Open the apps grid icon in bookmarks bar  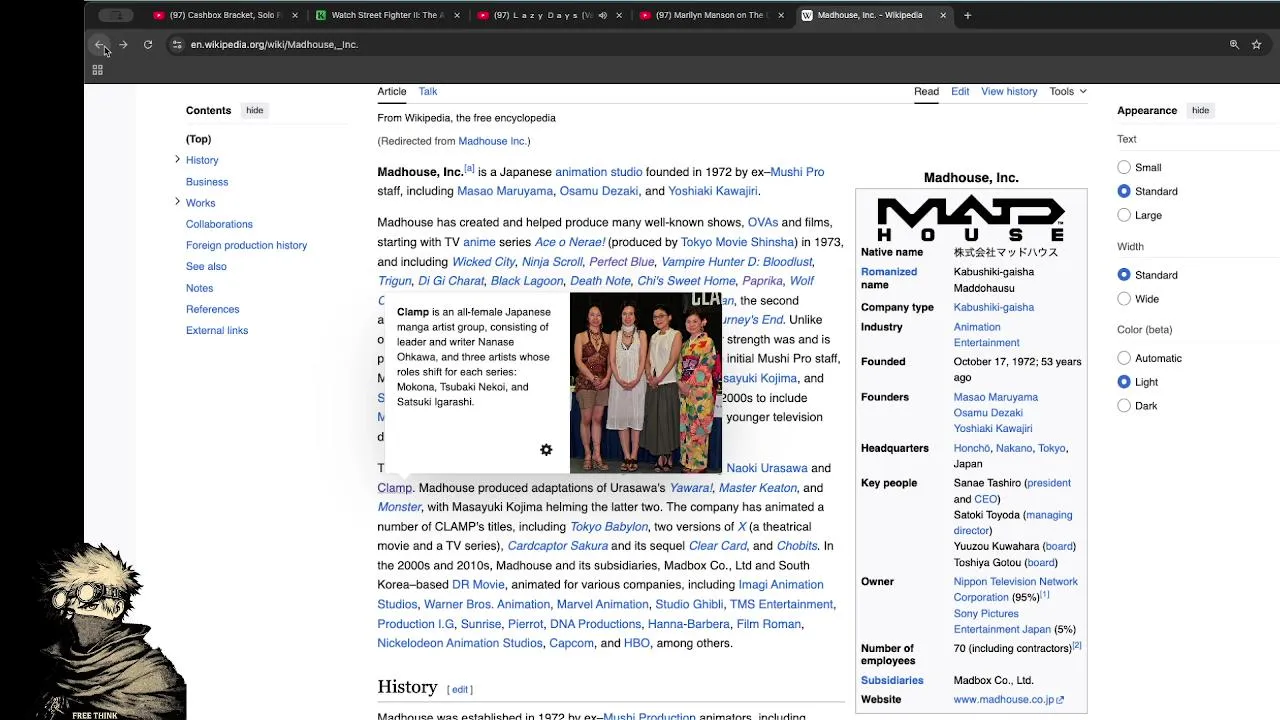[97, 70]
